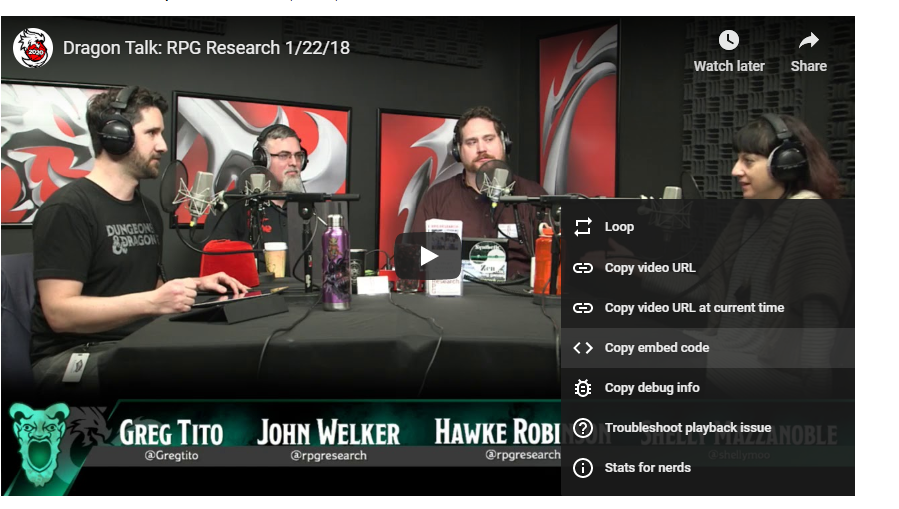Click the Share text label
Viewport: 899px width, 509px height.
point(808,66)
